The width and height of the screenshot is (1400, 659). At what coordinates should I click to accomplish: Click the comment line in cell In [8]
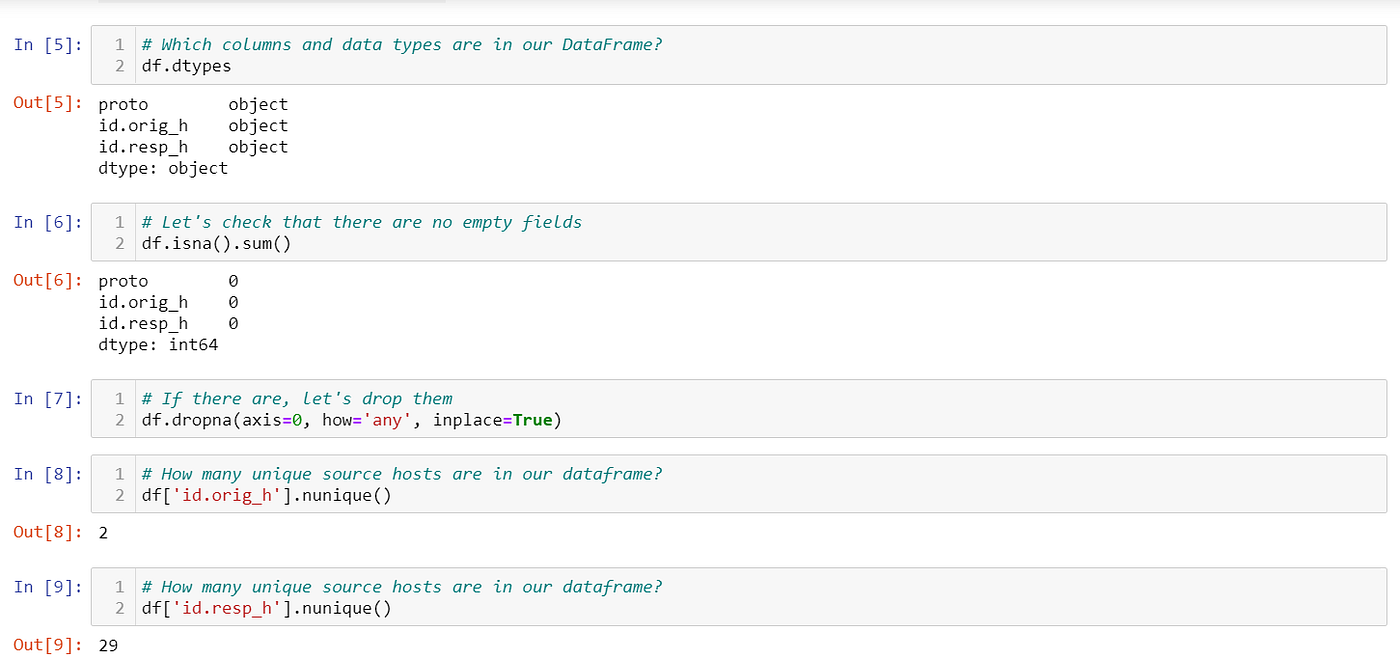402,474
